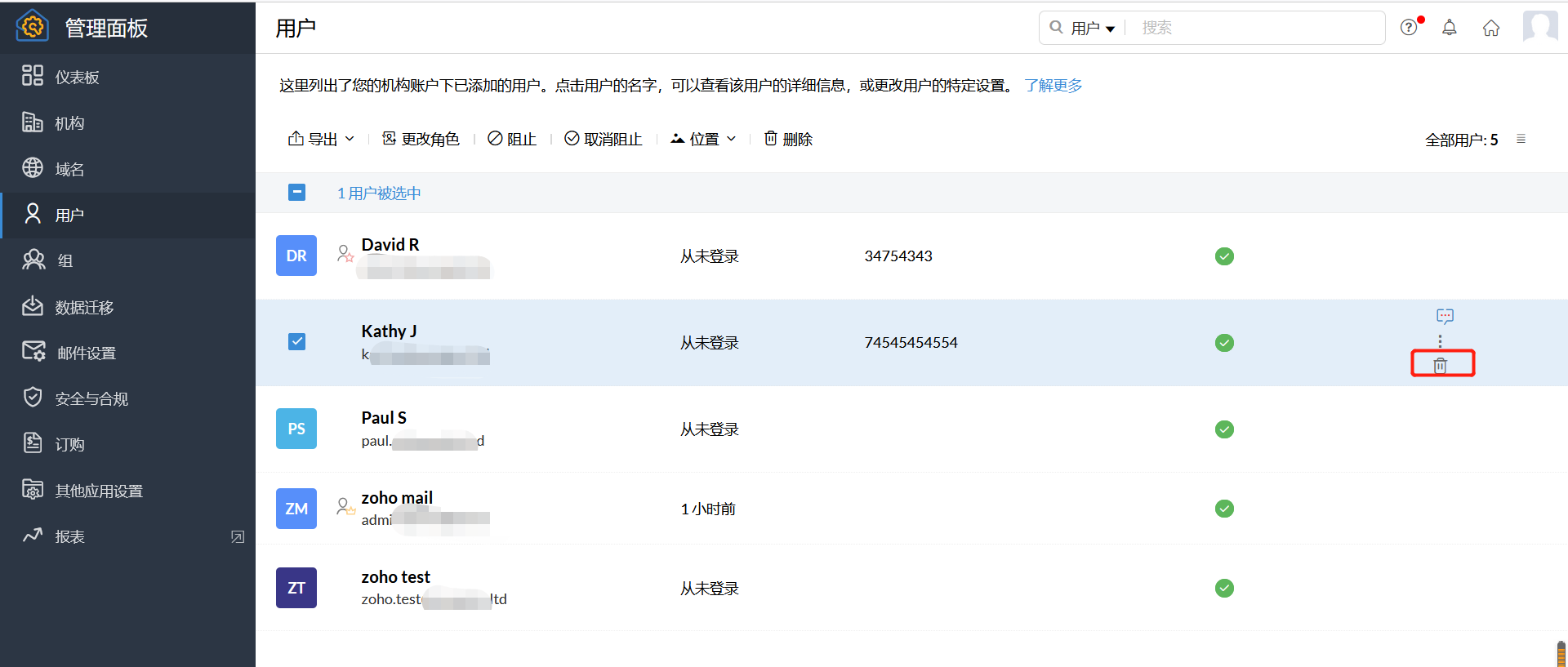Navigate to 邮件设置 in the sidebar
The height and width of the screenshot is (667, 1568).
[x=86, y=353]
